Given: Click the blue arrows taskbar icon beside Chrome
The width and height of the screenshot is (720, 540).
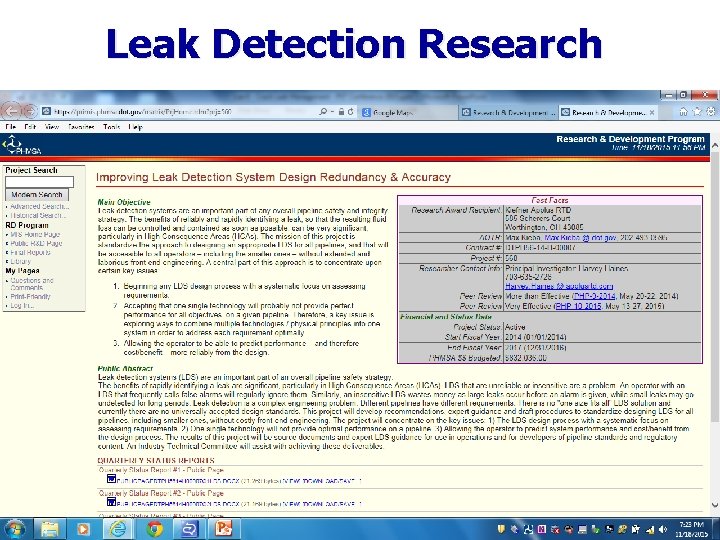Looking at the screenshot, I should [189, 529].
